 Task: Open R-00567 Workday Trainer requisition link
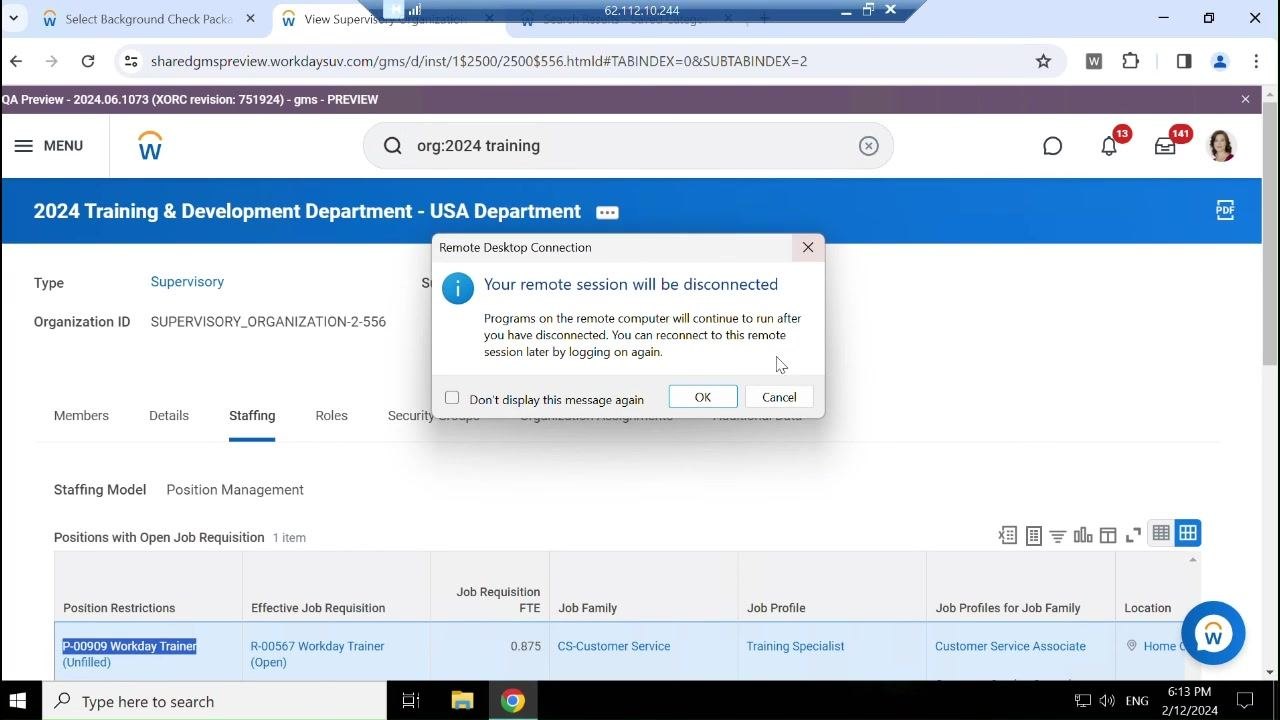[317, 654]
